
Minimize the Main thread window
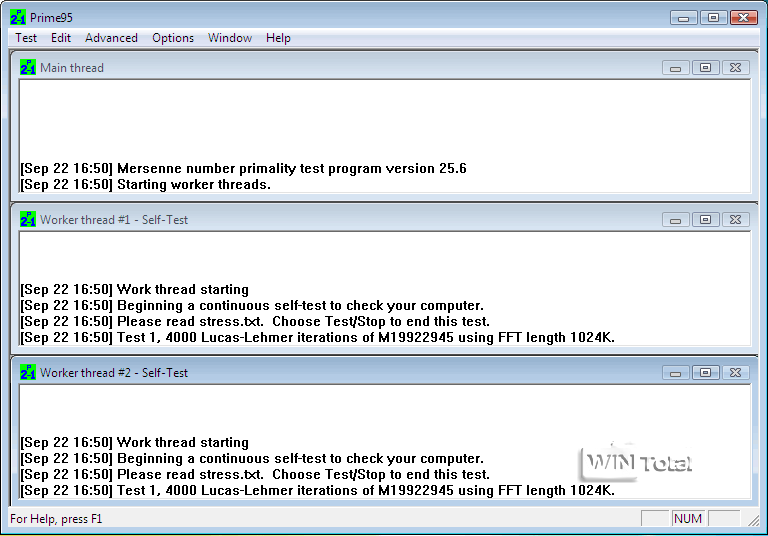pyautogui.click(x=675, y=68)
